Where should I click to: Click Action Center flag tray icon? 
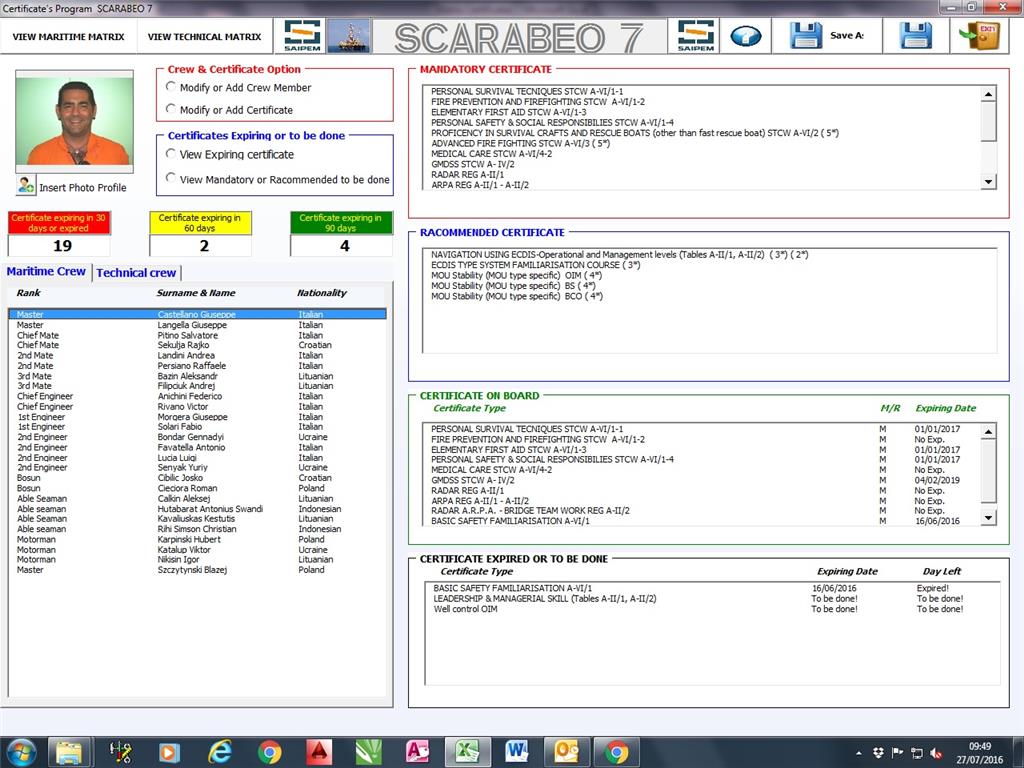[x=898, y=752]
